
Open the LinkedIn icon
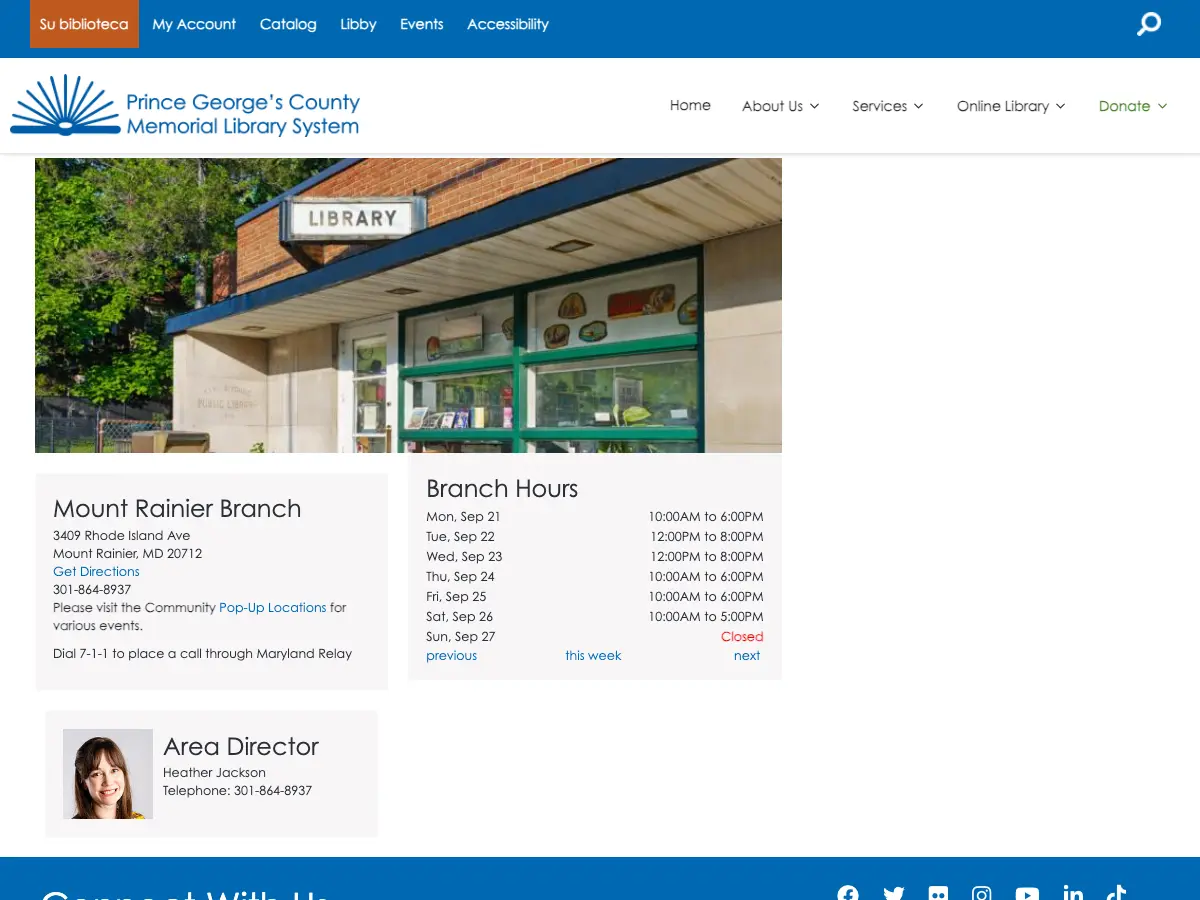tap(1073, 893)
